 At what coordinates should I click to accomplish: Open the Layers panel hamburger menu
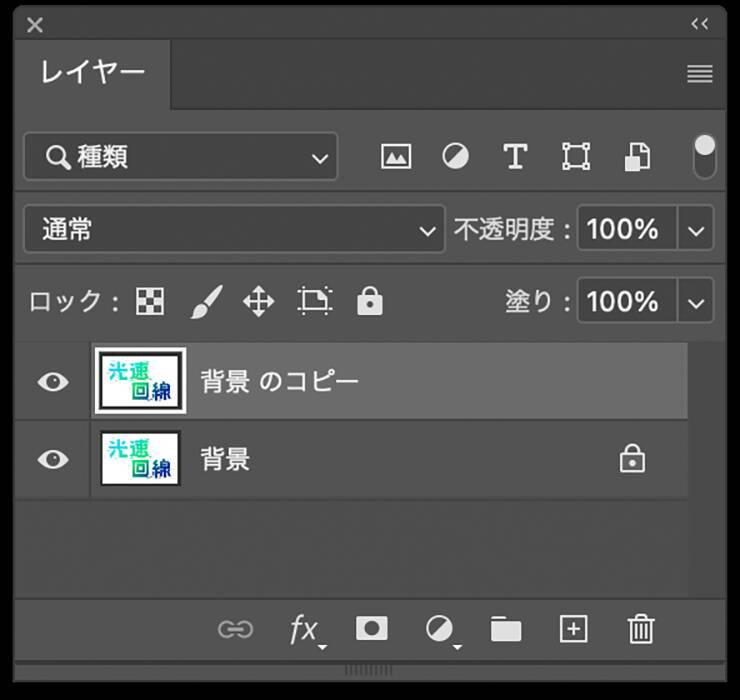(700, 74)
